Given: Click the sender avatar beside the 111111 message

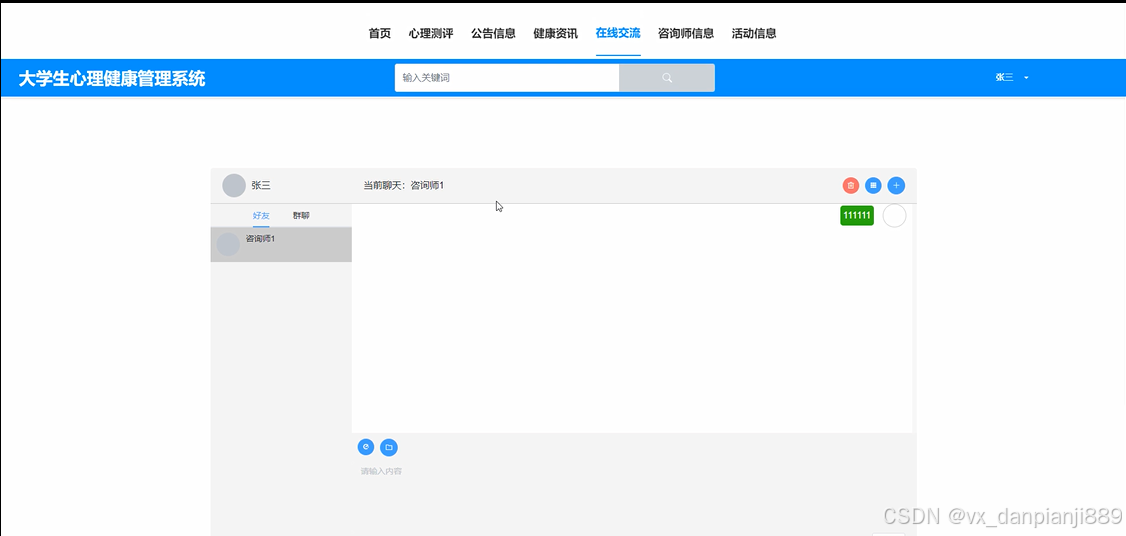Looking at the screenshot, I should tap(894, 216).
